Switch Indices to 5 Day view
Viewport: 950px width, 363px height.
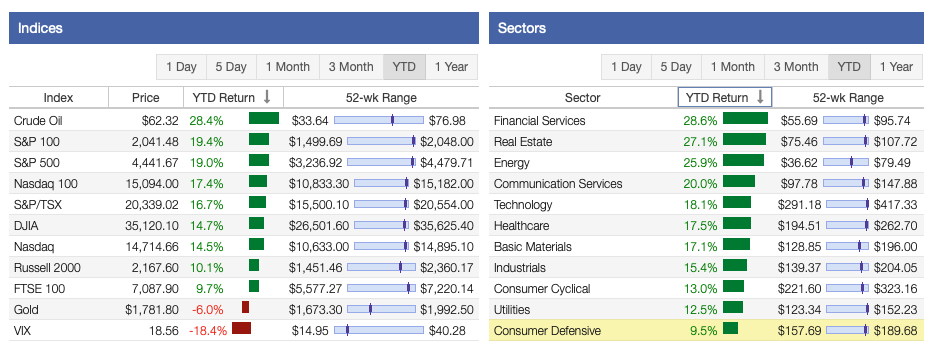(x=231, y=67)
